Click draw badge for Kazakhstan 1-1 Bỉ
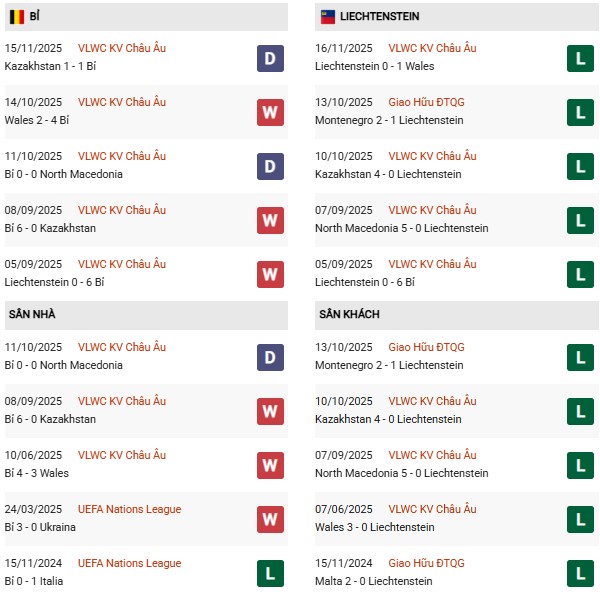The image size is (600, 592). coord(270,58)
